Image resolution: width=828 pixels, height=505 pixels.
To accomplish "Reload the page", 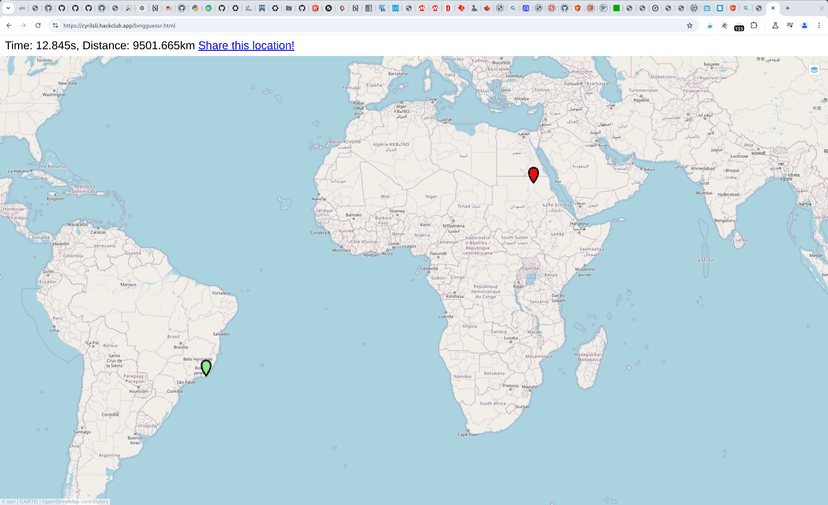I will point(38,26).
